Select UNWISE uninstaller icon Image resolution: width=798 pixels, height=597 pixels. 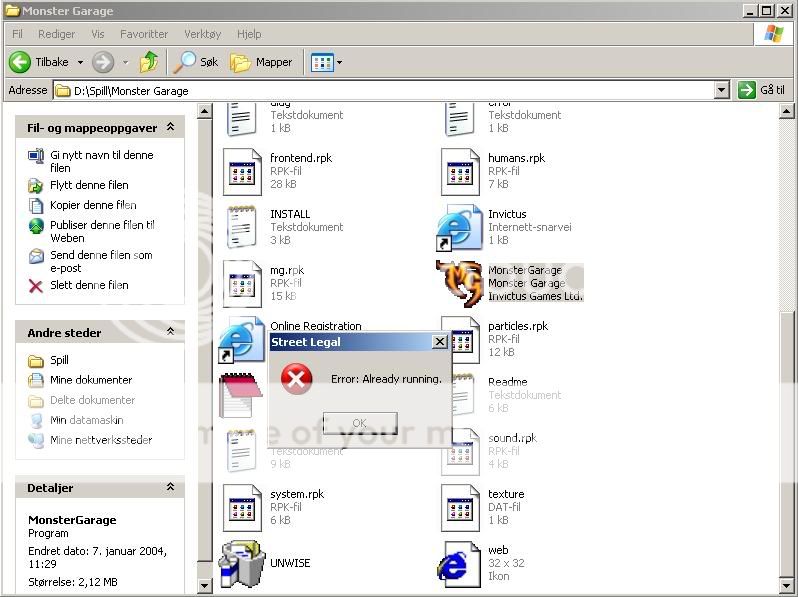[242, 563]
